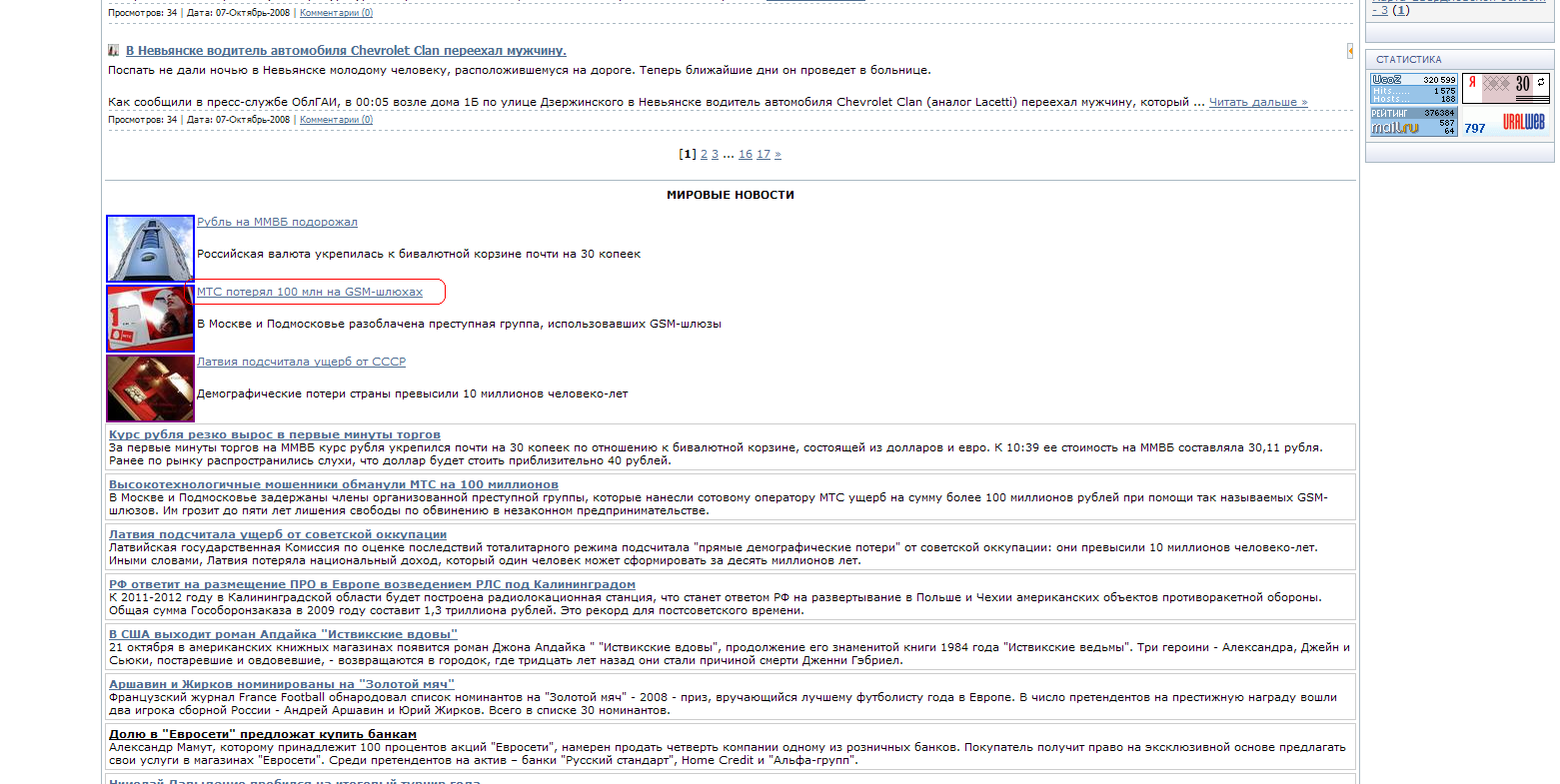Open 'Аршавин и Жирков номинированы' headline

pos(282,684)
